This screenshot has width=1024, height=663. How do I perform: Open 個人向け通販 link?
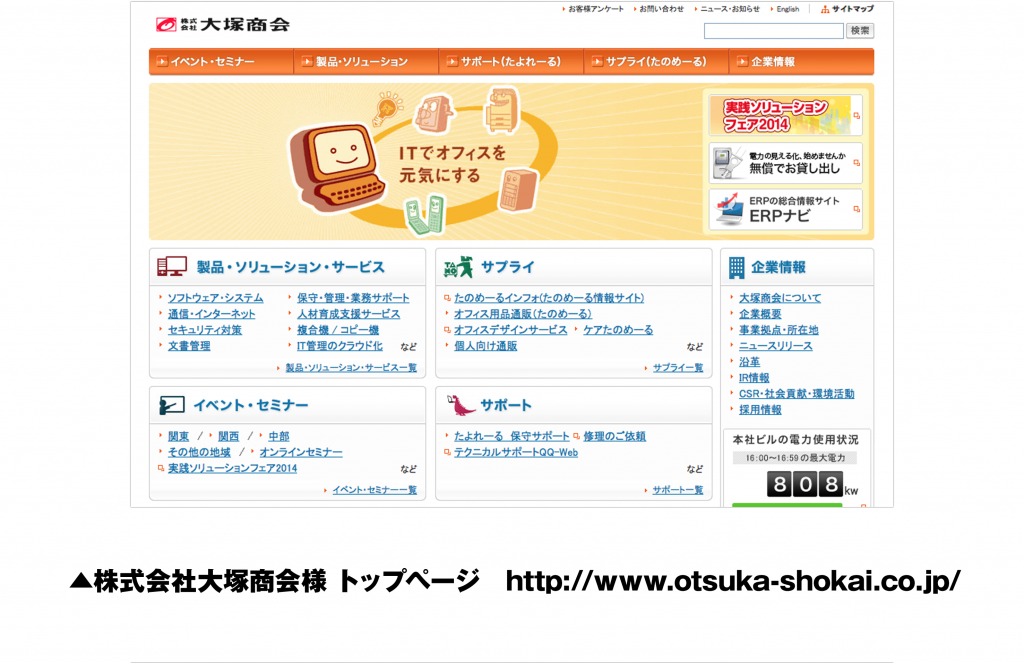485,346
